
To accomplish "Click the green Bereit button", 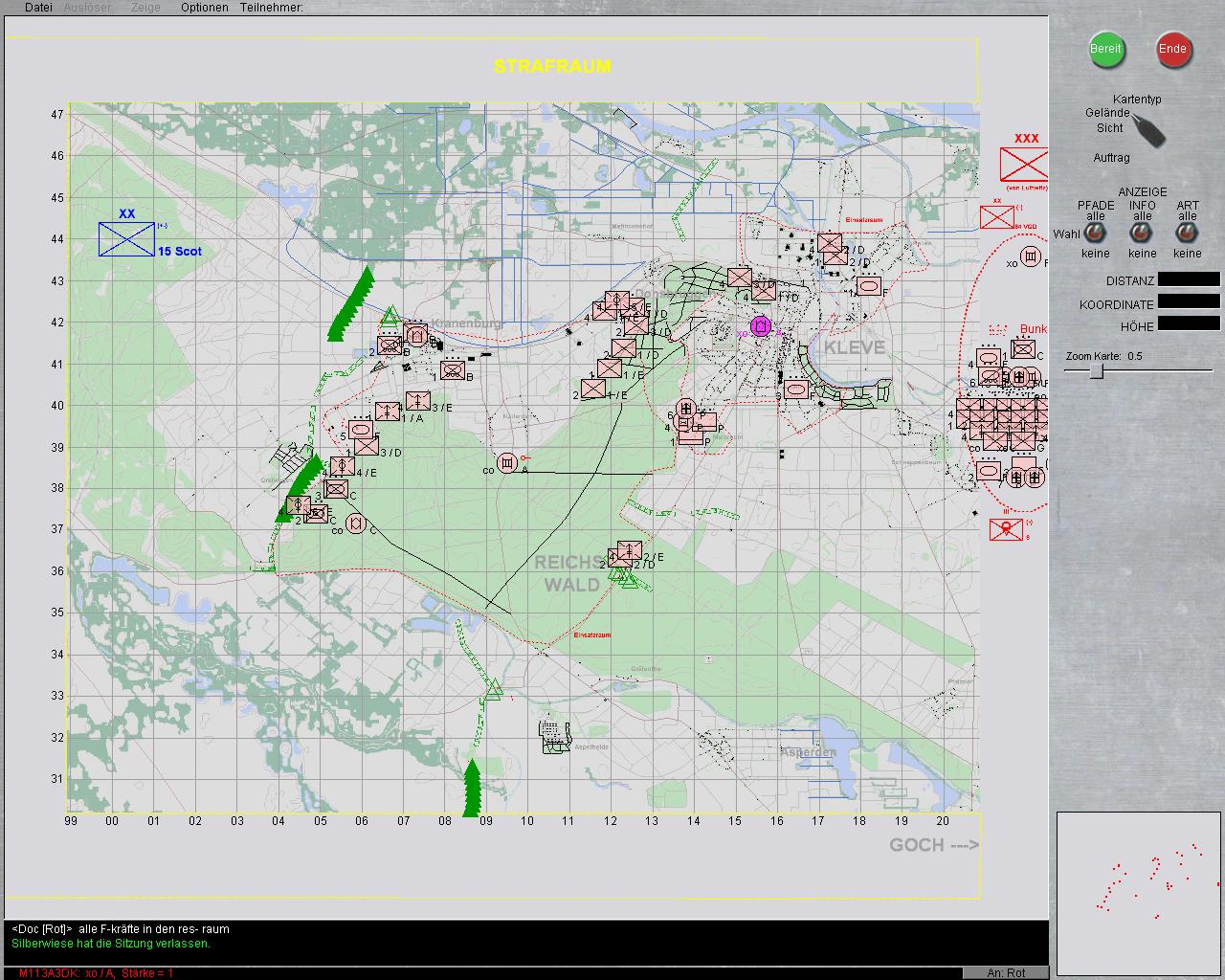I will coord(1106,49).
